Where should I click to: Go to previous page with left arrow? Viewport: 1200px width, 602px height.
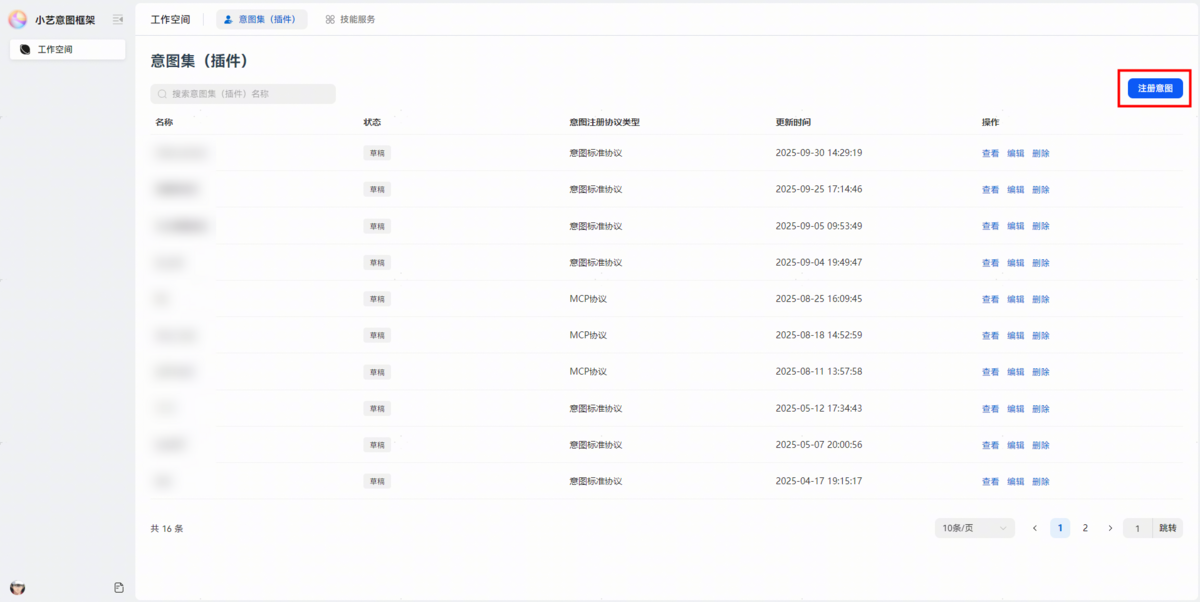coord(1035,528)
